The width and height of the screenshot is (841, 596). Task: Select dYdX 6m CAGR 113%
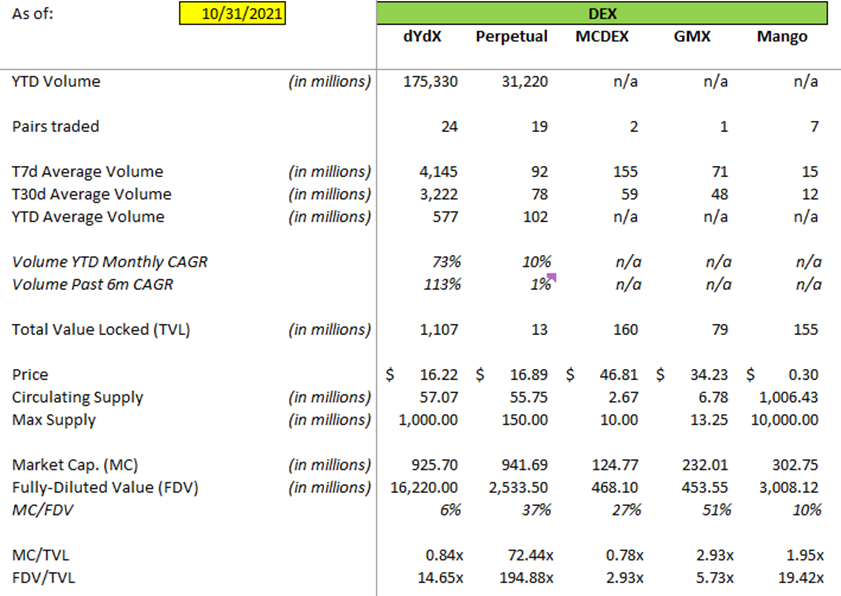[x=442, y=284]
